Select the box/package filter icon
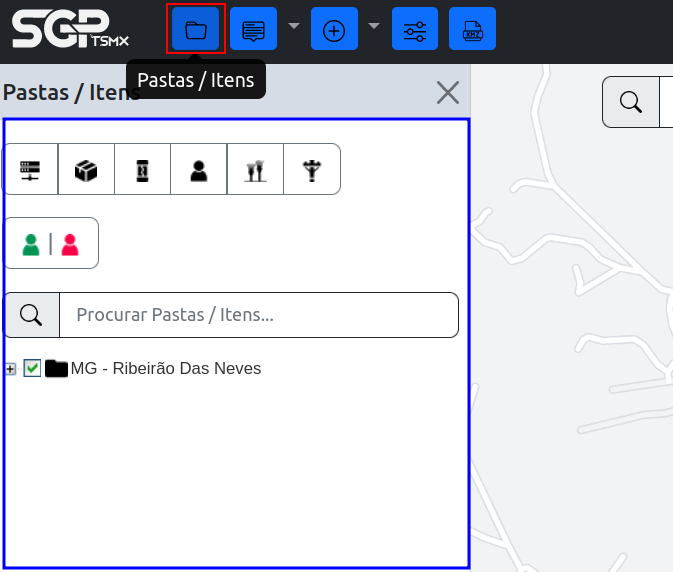Viewport: 673px width, 572px height. [87, 169]
